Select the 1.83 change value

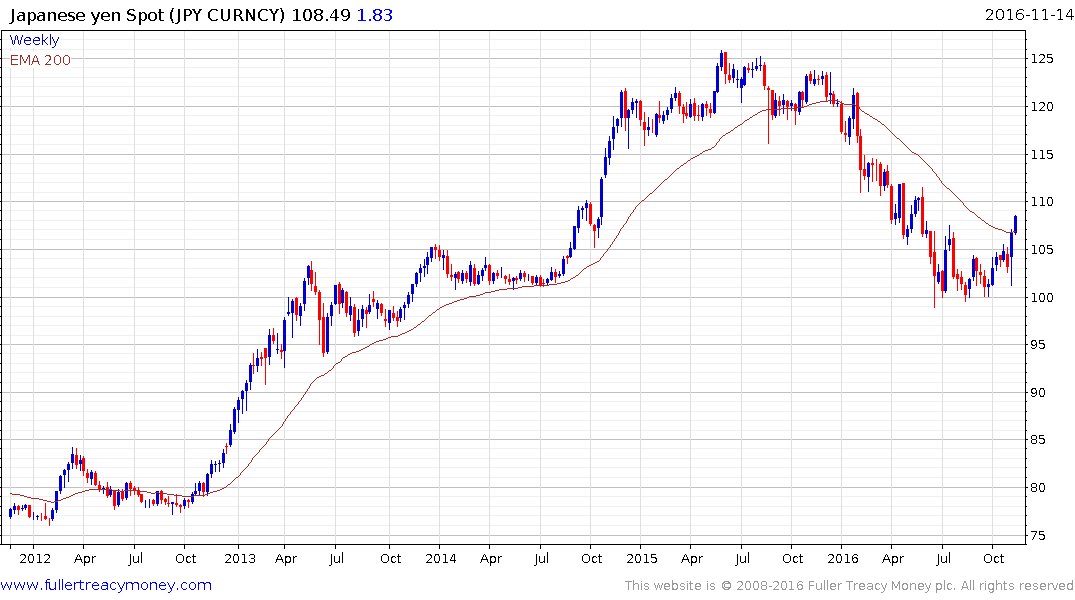tap(374, 15)
